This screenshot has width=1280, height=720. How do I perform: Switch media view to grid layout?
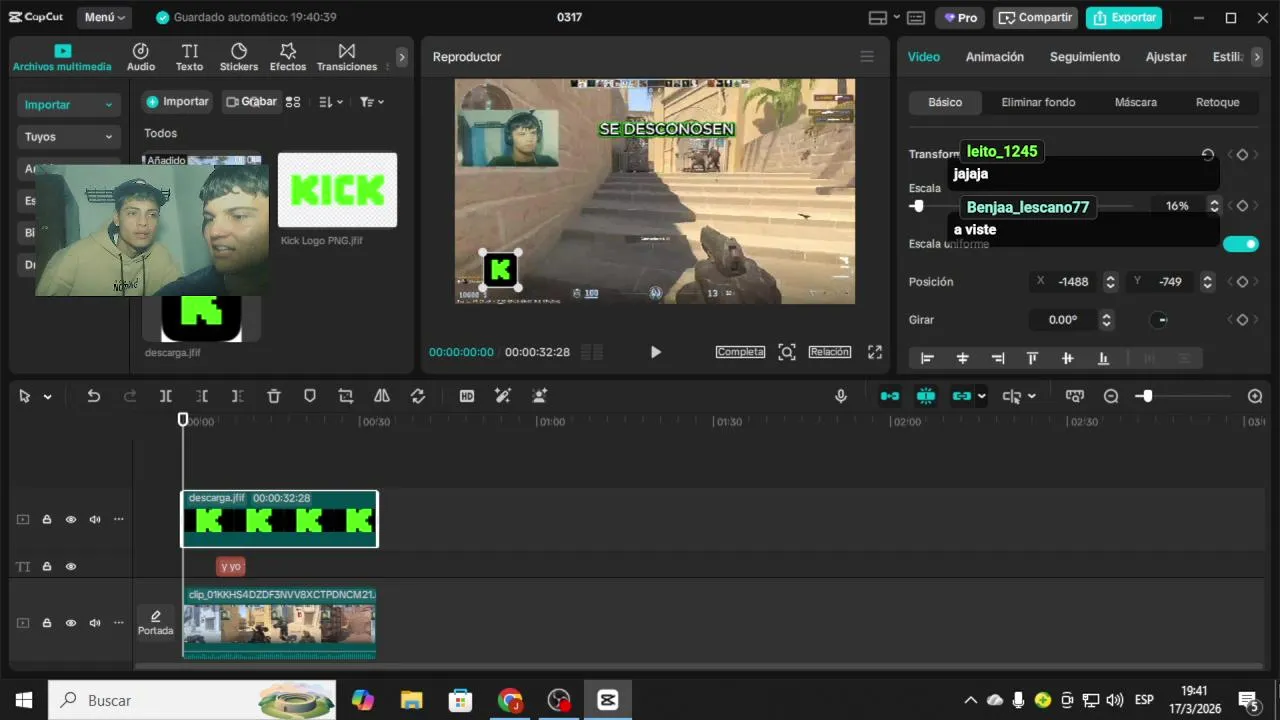pos(293,102)
